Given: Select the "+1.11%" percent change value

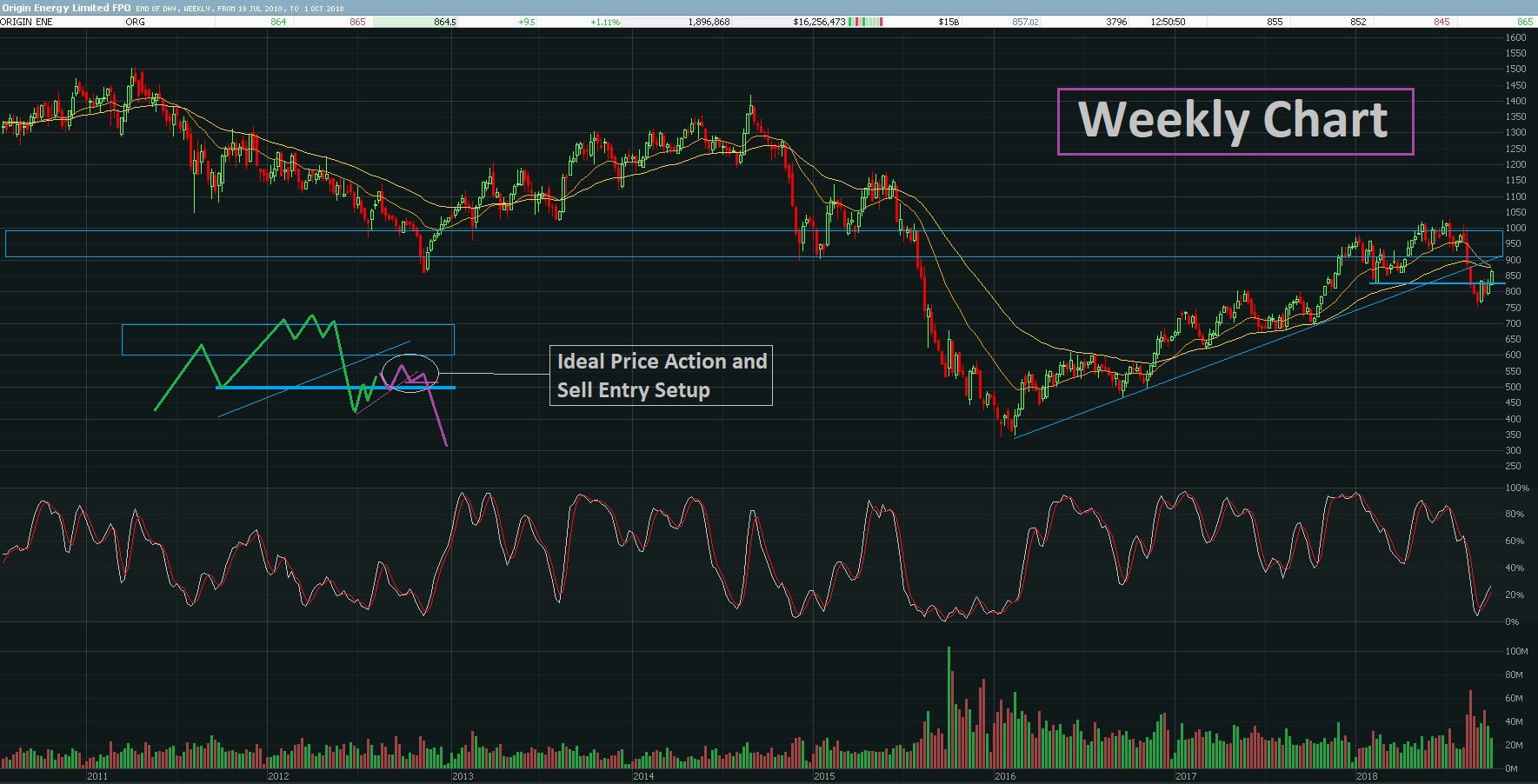Looking at the screenshot, I should (605, 22).
